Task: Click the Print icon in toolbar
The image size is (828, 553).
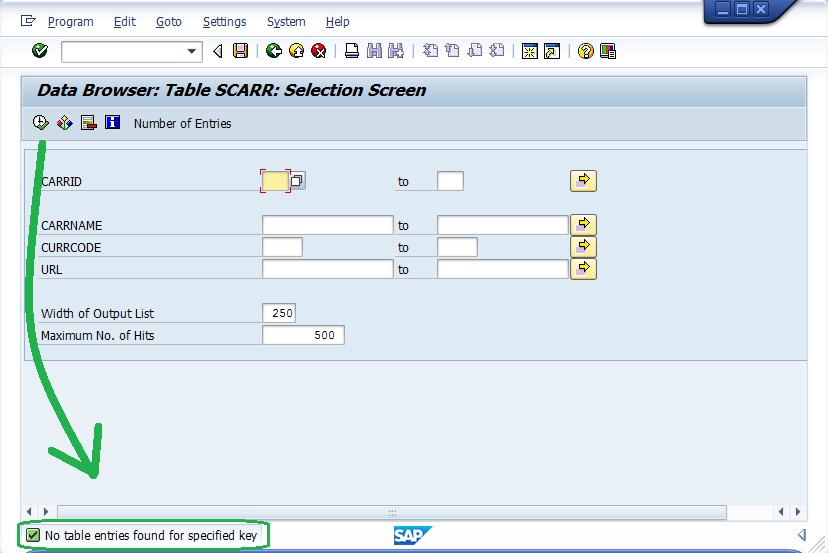Action: click(352, 51)
